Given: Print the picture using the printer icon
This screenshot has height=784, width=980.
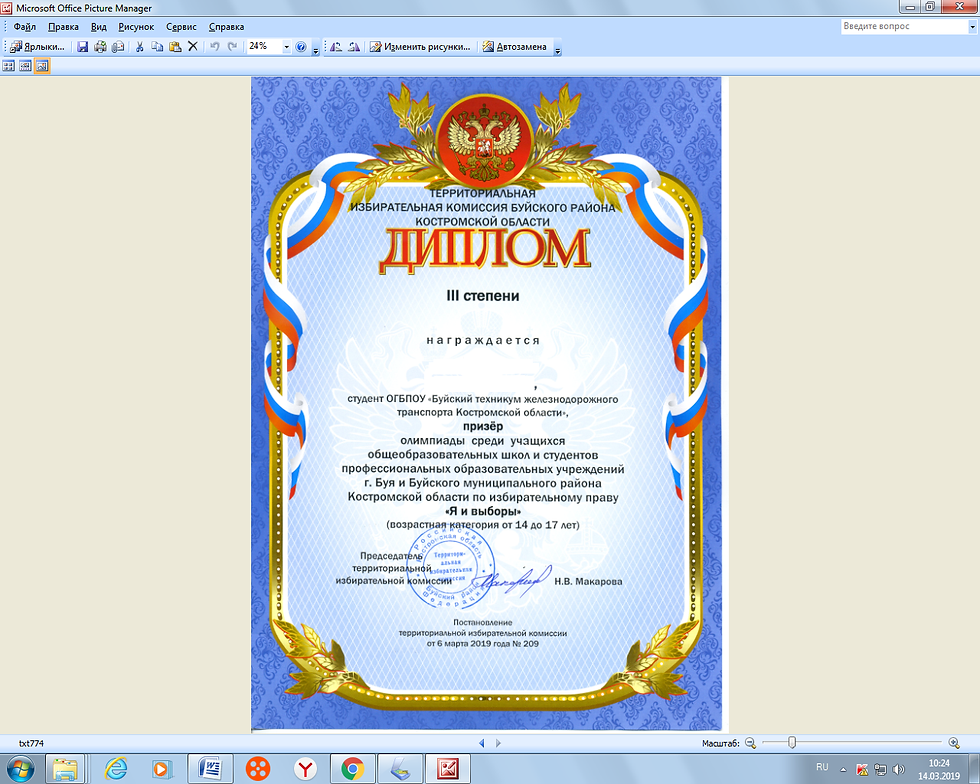Looking at the screenshot, I should click(100, 46).
